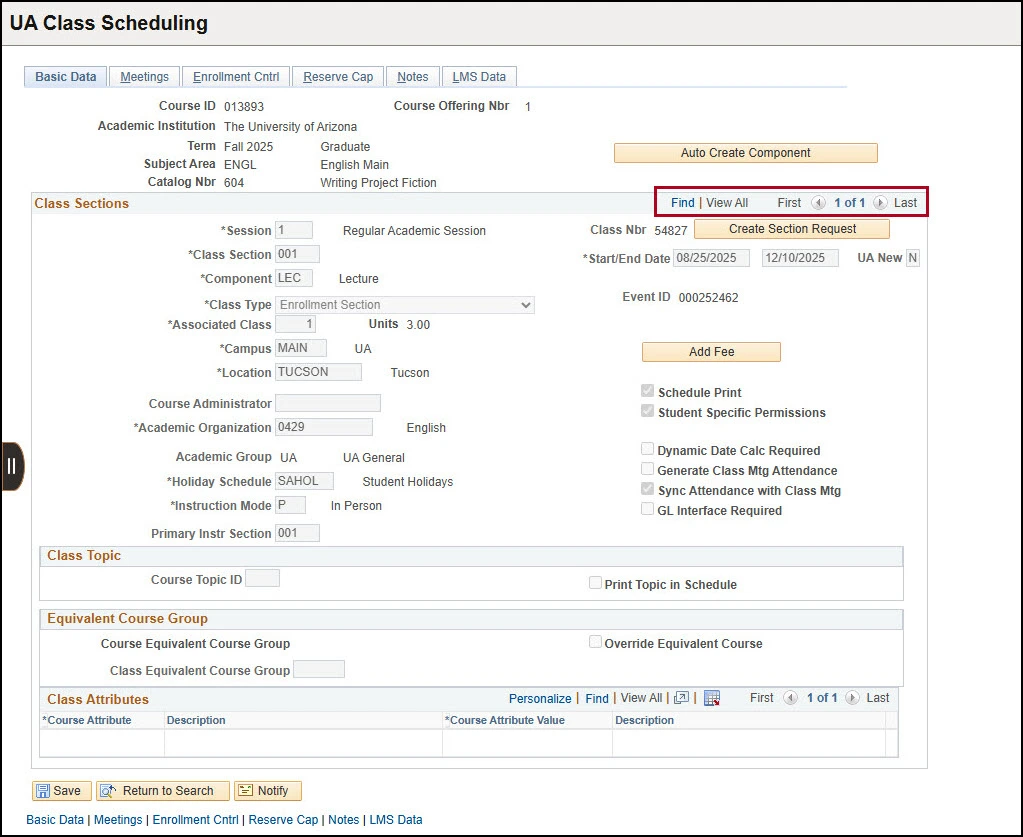Viewport: 1023px width, 837px height.
Task: Click Basic Data link at page bottom
Action: coord(55,820)
